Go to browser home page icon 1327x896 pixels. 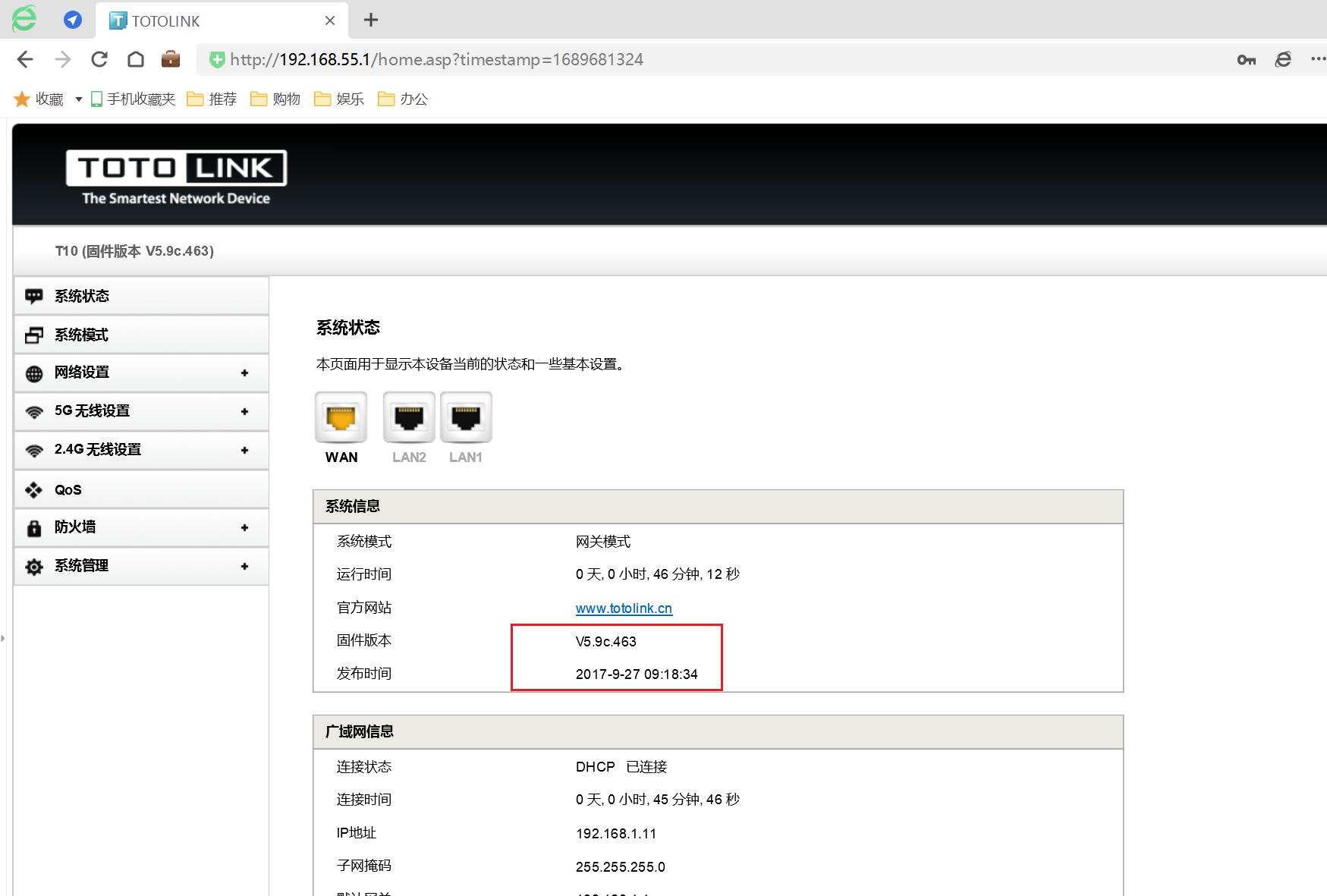tap(136, 59)
